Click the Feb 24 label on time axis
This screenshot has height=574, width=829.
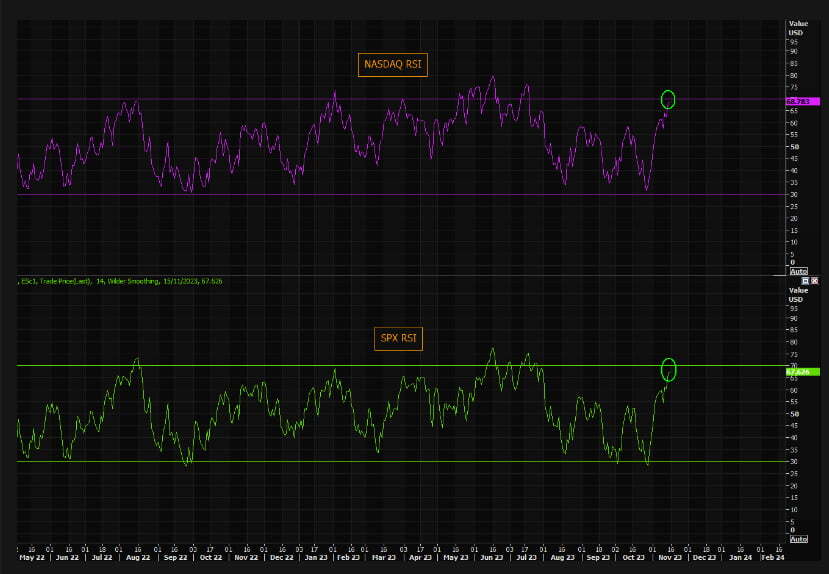click(773, 558)
